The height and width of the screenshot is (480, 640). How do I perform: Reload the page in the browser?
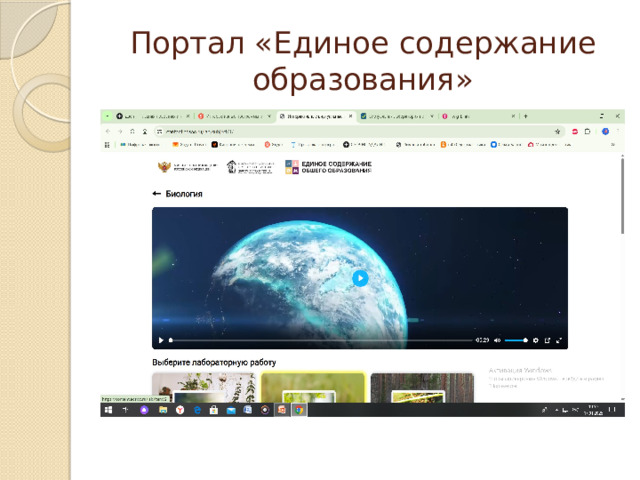(132, 131)
